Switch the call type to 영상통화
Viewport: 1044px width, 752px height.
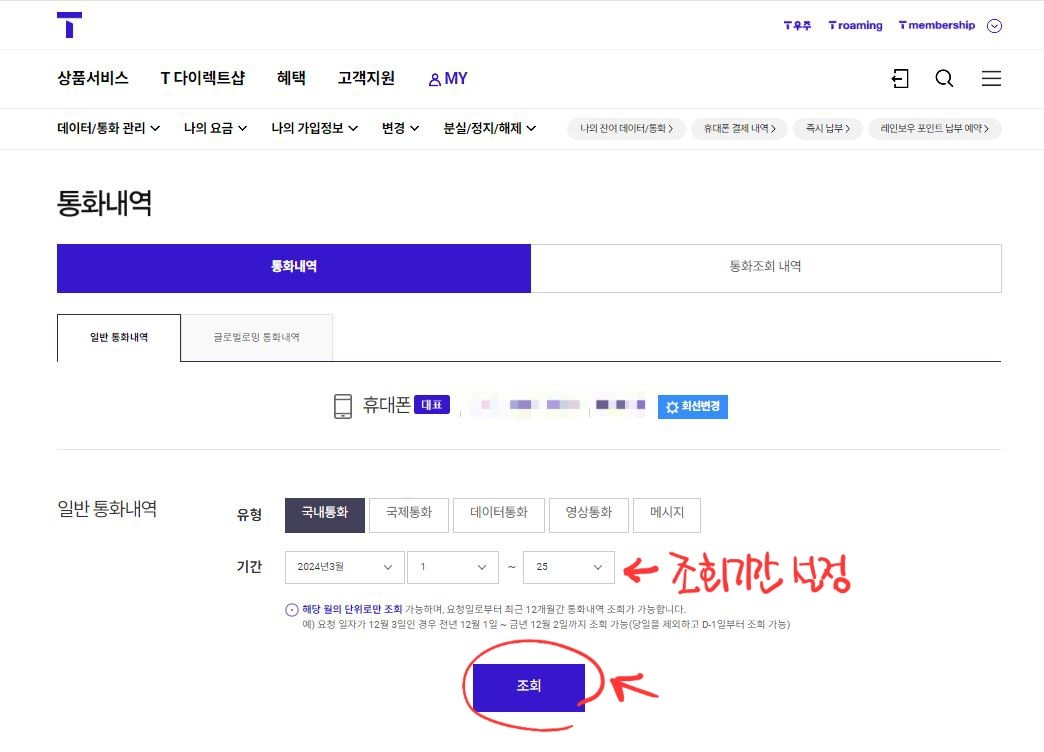588,515
